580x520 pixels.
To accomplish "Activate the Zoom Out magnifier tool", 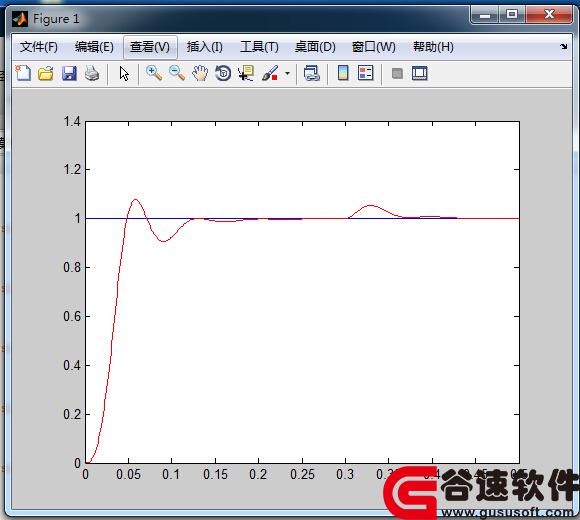I will (177, 73).
